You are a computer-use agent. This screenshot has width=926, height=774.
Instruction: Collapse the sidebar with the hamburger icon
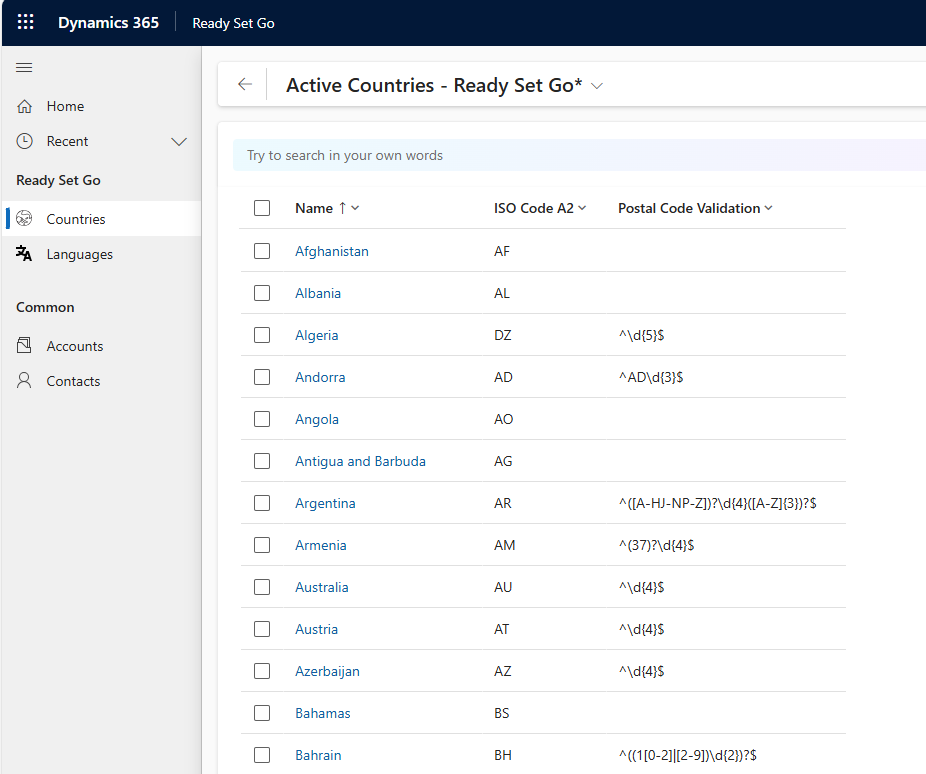tap(24, 67)
